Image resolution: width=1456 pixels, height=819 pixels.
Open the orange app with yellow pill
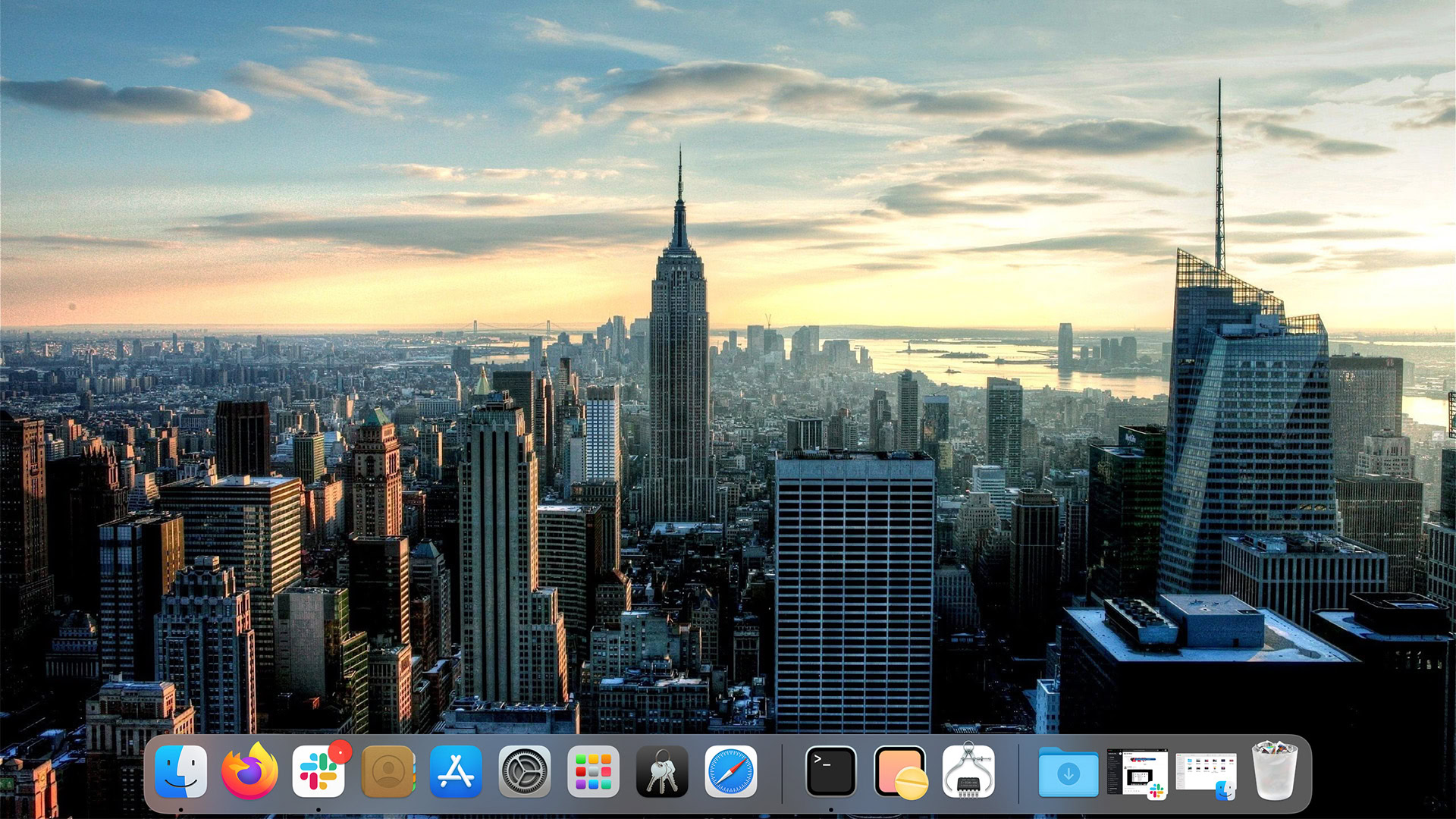[900, 772]
